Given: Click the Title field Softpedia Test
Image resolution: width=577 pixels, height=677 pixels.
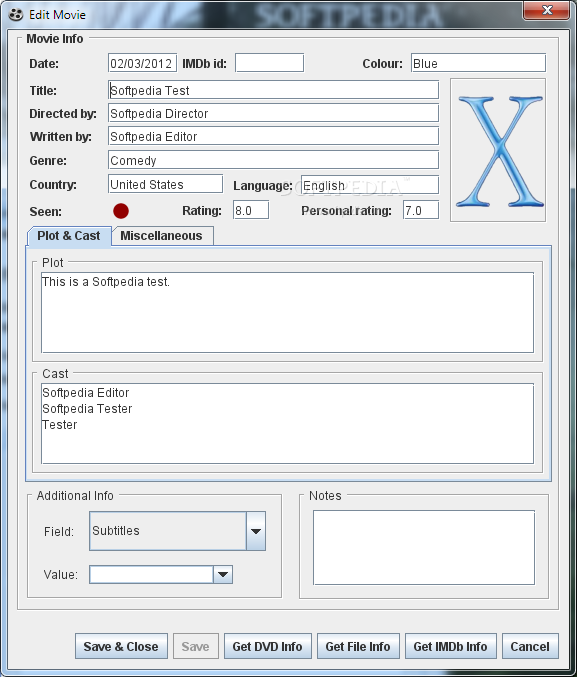Looking at the screenshot, I should pos(273,90).
